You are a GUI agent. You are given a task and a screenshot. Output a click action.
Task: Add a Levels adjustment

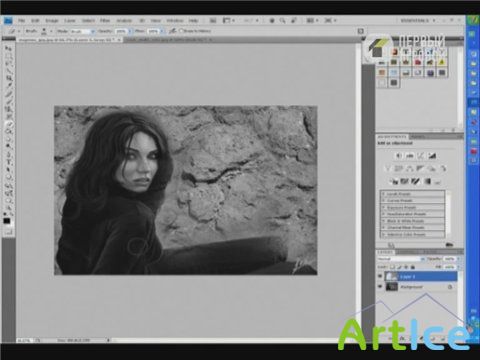pyautogui.click(x=410, y=156)
